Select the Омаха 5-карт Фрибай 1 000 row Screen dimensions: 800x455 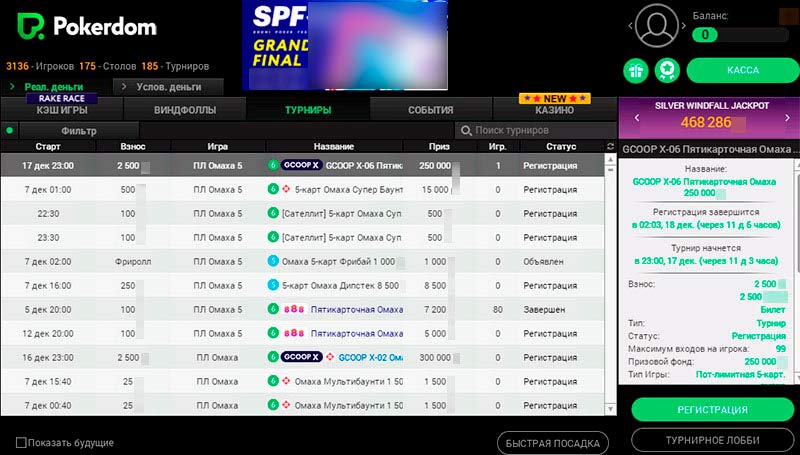pyautogui.click(x=302, y=261)
